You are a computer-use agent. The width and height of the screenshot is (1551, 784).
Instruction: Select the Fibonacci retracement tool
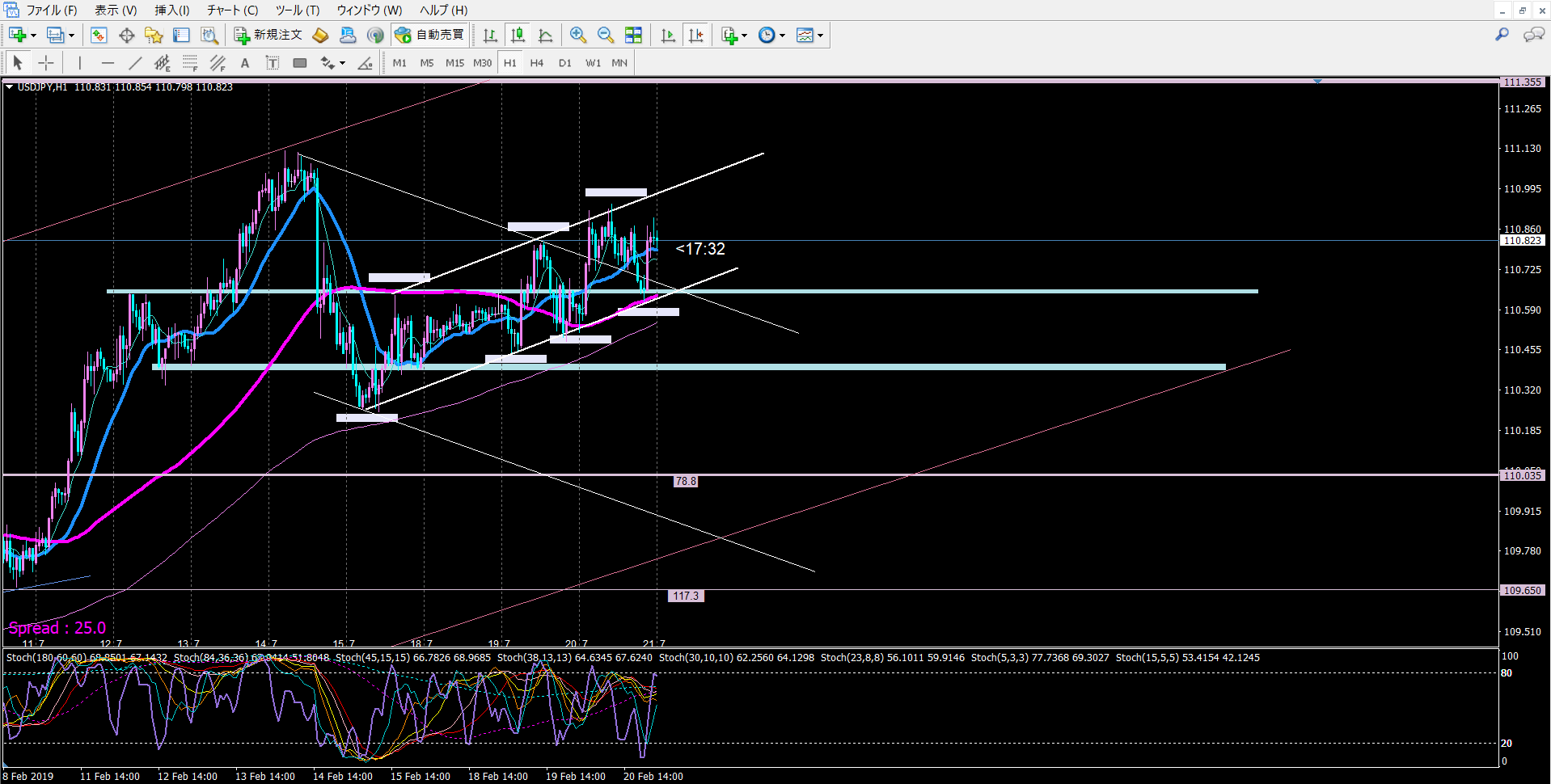click(x=190, y=62)
